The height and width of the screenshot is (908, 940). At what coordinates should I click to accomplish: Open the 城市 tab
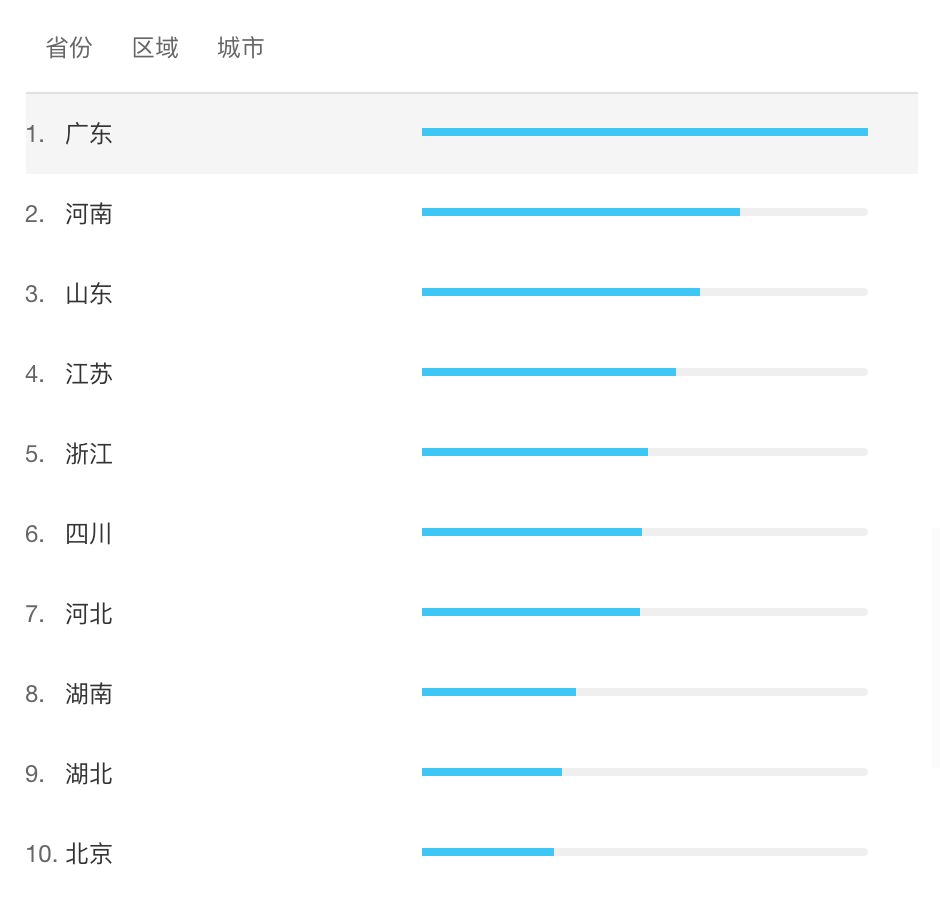coord(240,47)
